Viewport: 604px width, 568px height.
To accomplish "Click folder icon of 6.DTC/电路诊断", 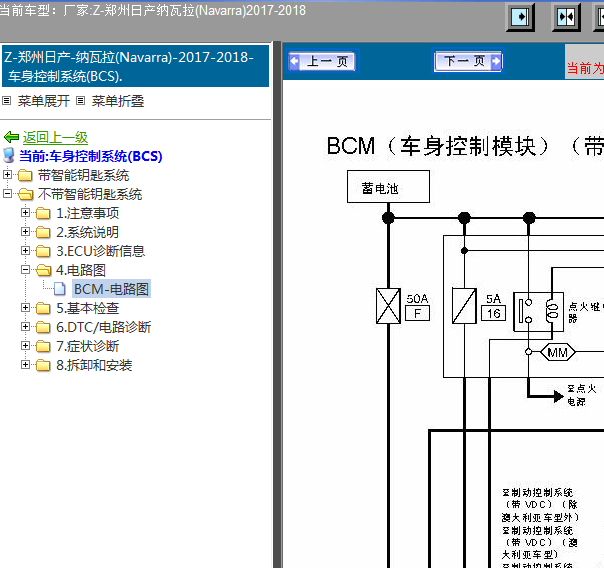I will (43, 327).
